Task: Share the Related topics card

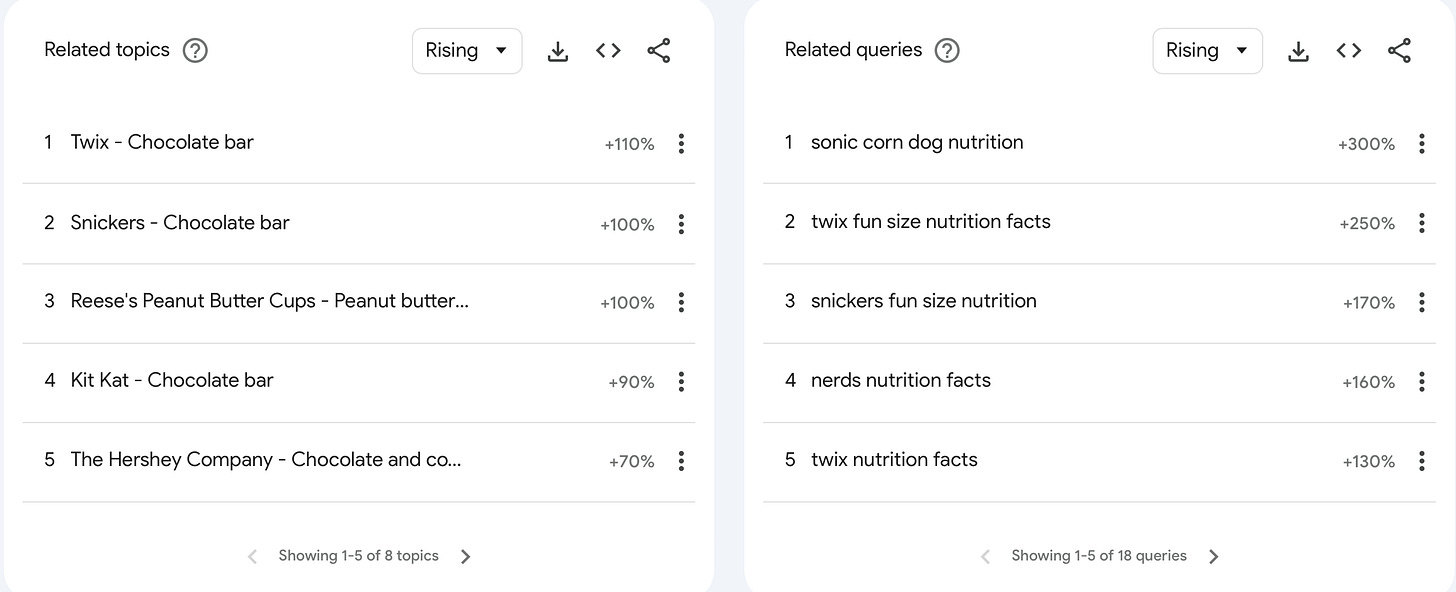Action: click(x=659, y=51)
